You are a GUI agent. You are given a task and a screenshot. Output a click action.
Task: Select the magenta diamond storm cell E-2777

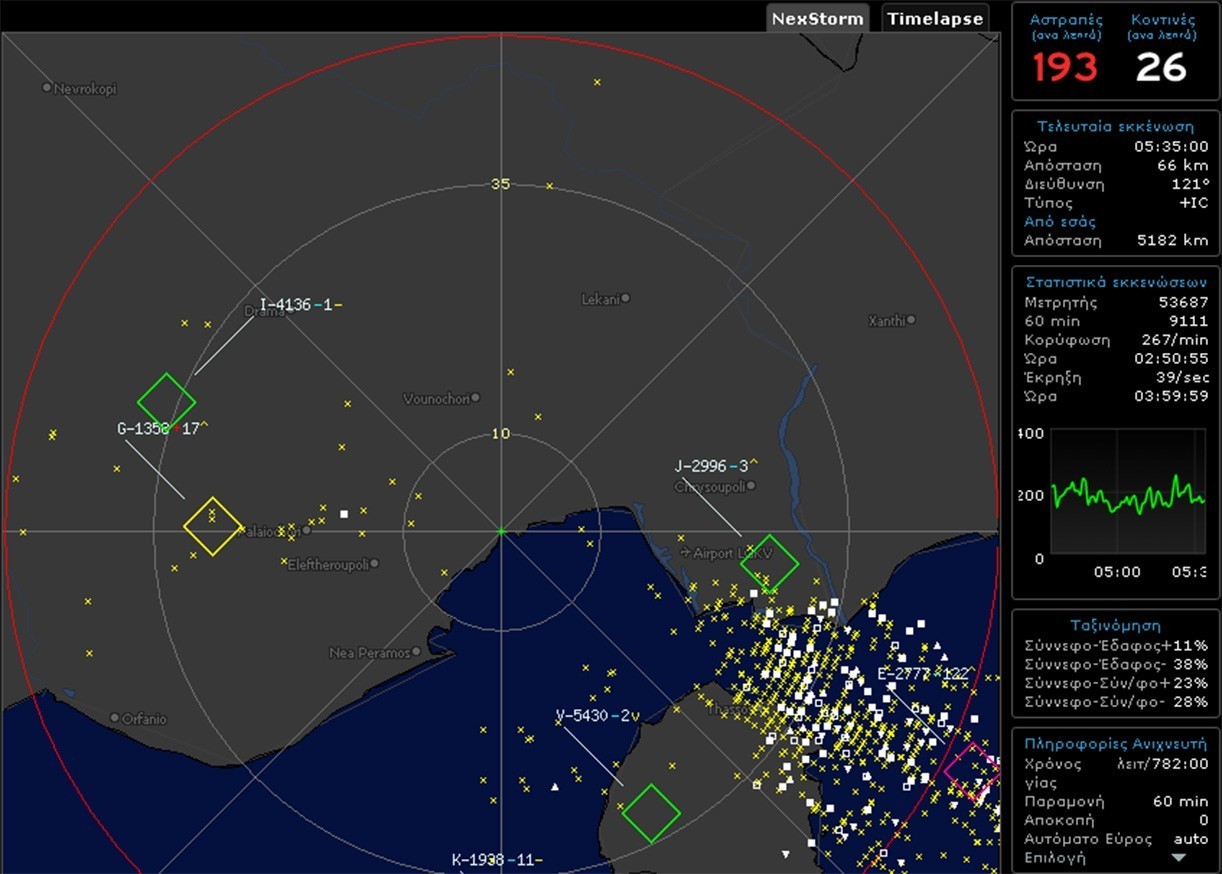coord(973,772)
